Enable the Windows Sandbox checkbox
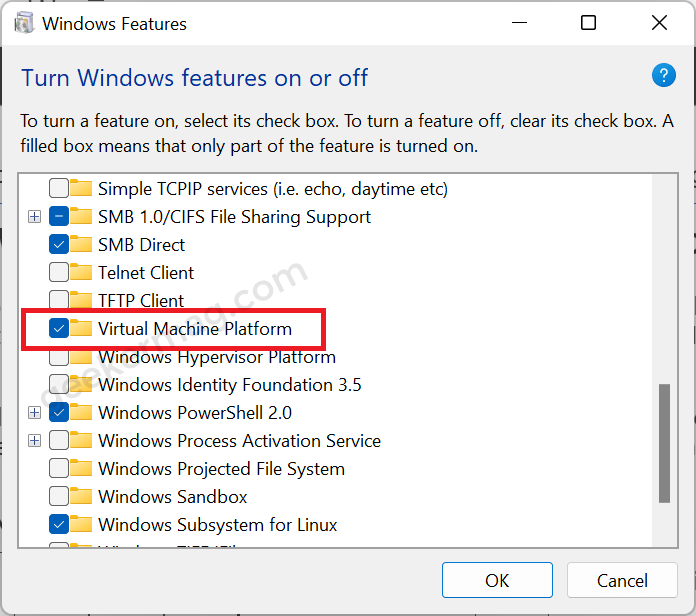The width and height of the screenshot is (696, 616). (59, 496)
